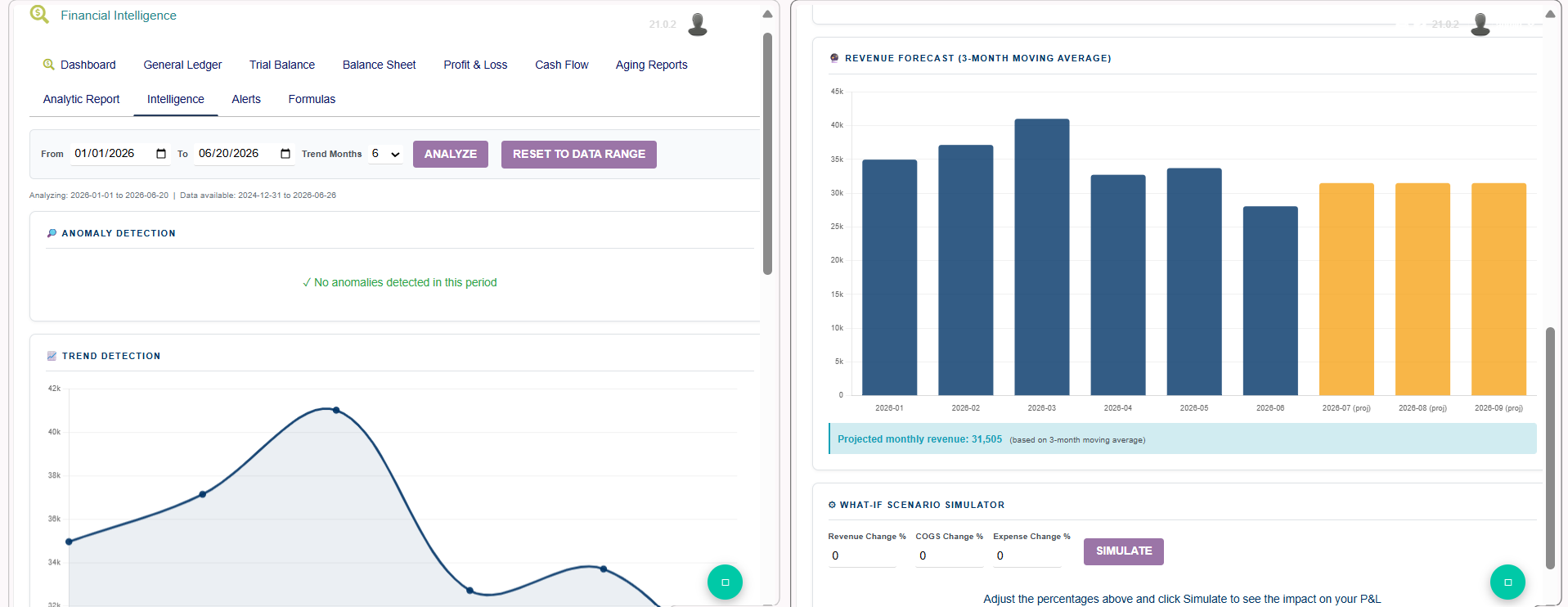Open the user profile avatar in left panel
Viewport: 1568px width, 607px height.
(698, 25)
